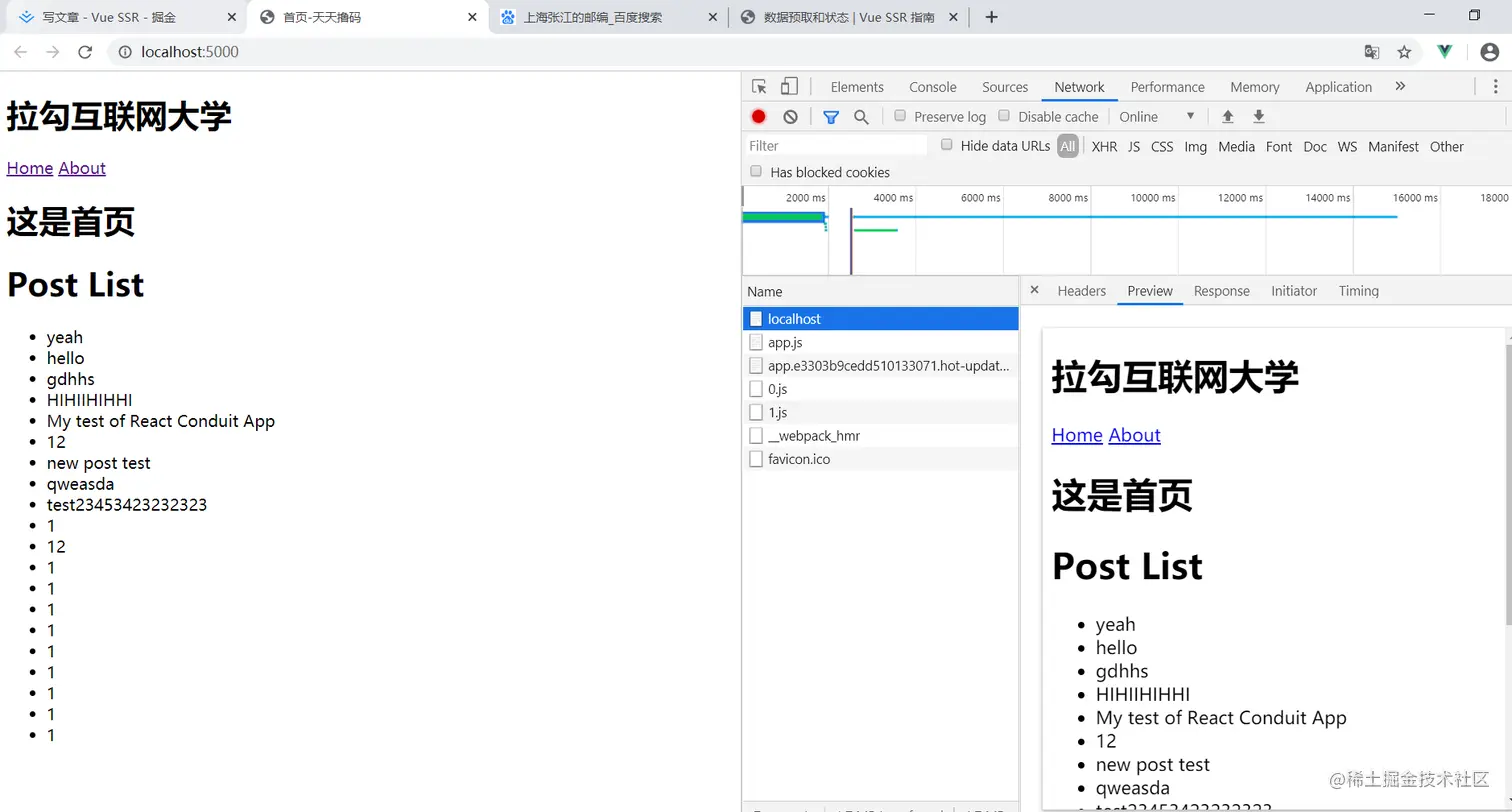
Task: Check Has blocked cookies
Action: [x=756, y=171]
